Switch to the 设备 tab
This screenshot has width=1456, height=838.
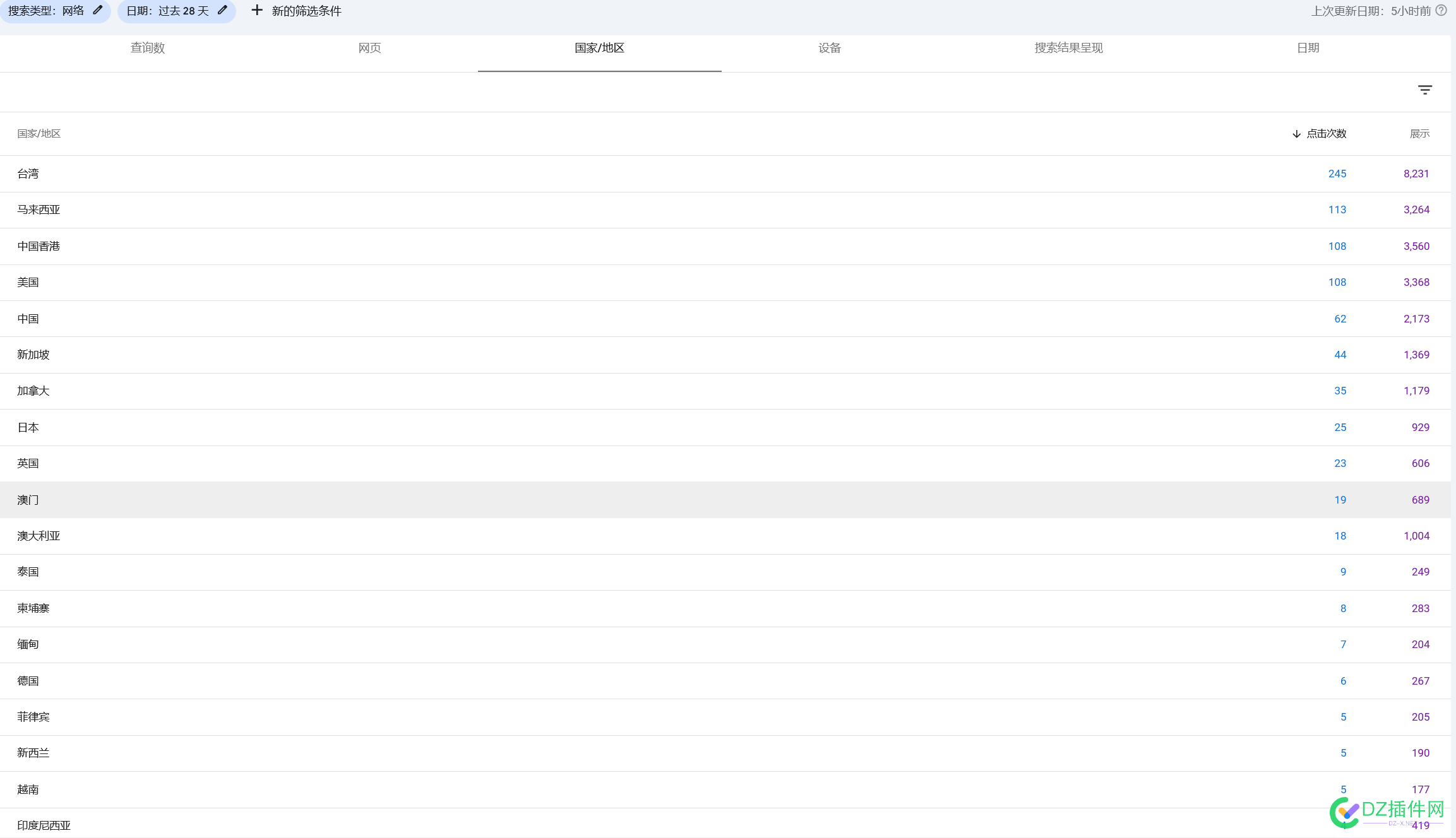(x=830, y=48)
